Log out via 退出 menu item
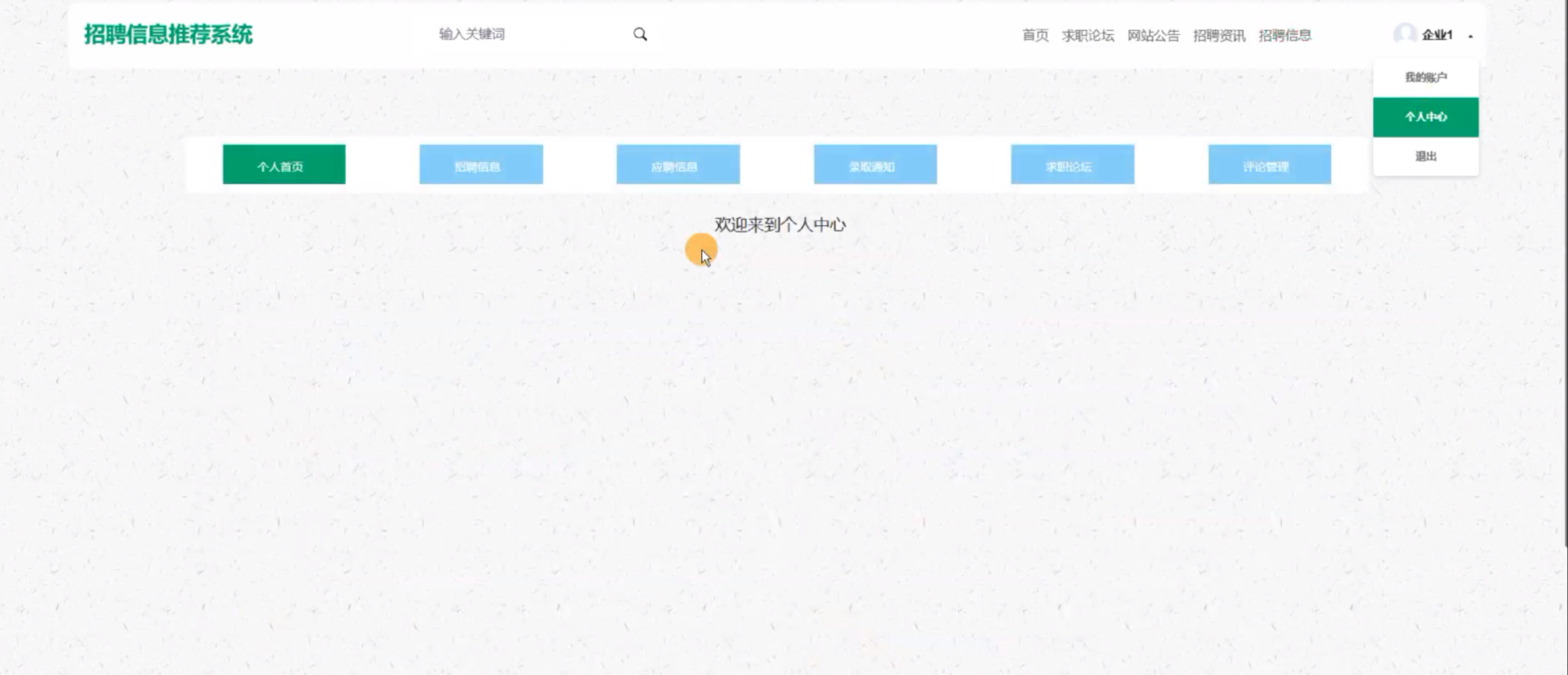 click(x=1426, y=157)
